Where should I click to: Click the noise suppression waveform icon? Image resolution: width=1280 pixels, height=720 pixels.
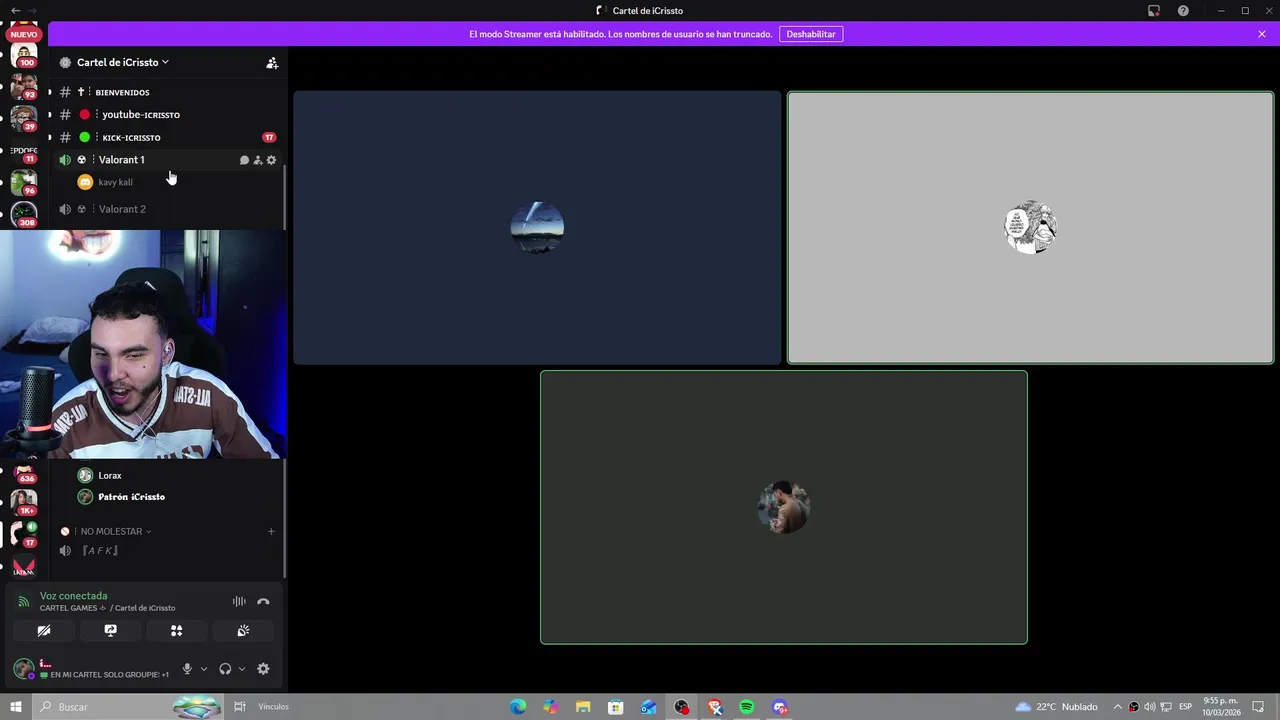point(239,601)
